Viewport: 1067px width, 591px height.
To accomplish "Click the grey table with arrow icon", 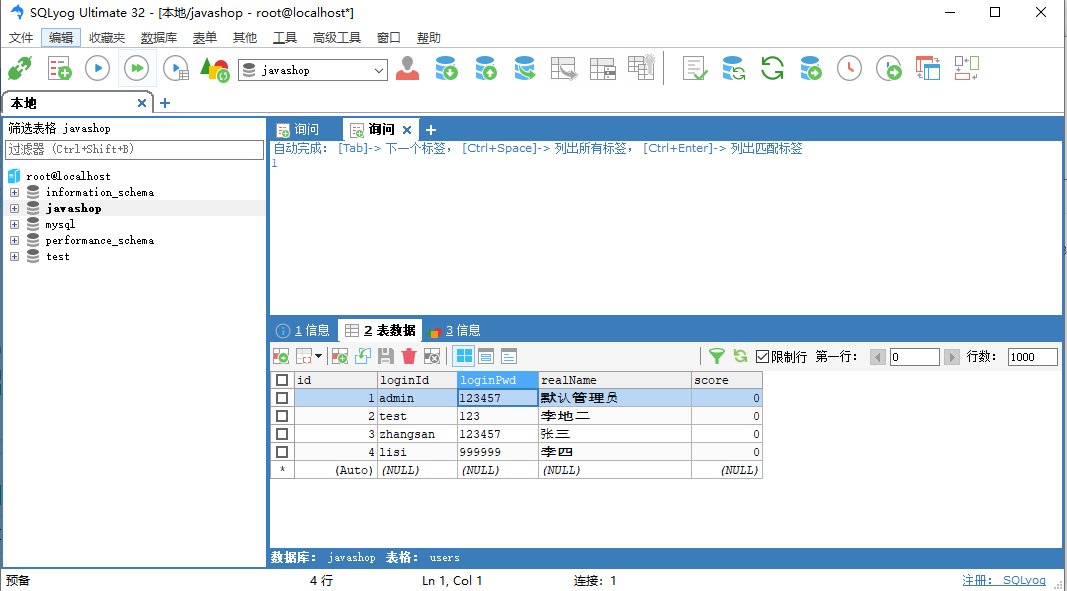I will [563, 69].
